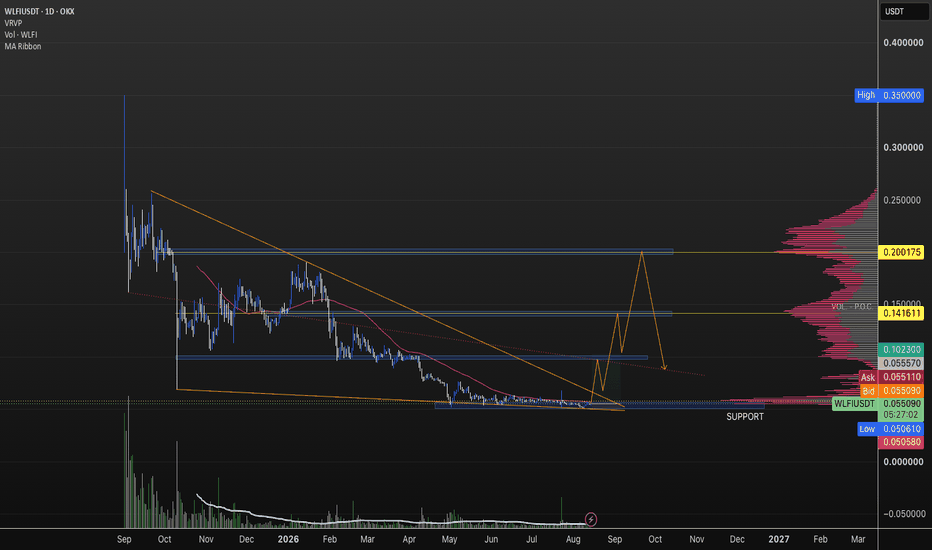
Task: Click the WLFIUSDT · 1D · OKX symbol title
Action: pos(39,11)
